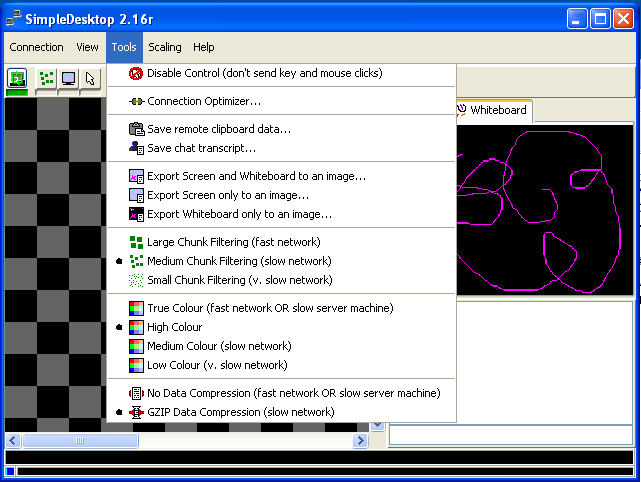
Task: Click the blue square status indicator
Action: point(10,471)
